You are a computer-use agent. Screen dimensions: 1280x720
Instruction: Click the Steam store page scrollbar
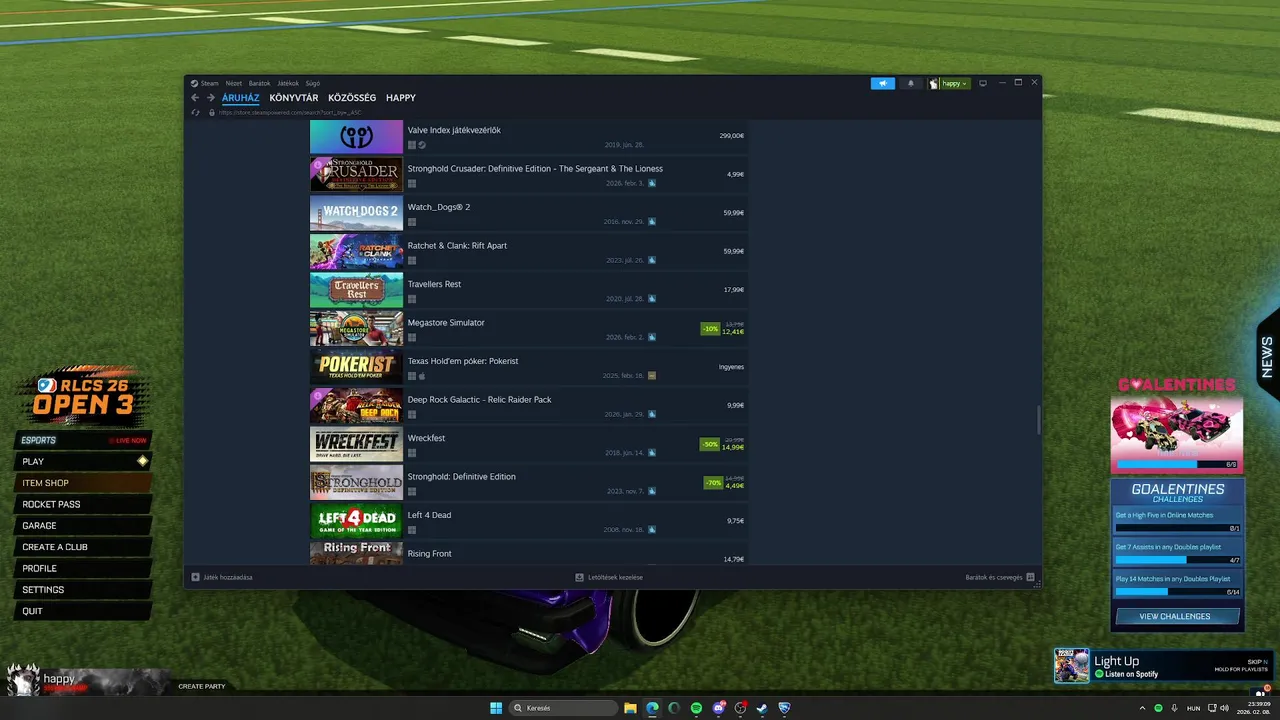1038,420
